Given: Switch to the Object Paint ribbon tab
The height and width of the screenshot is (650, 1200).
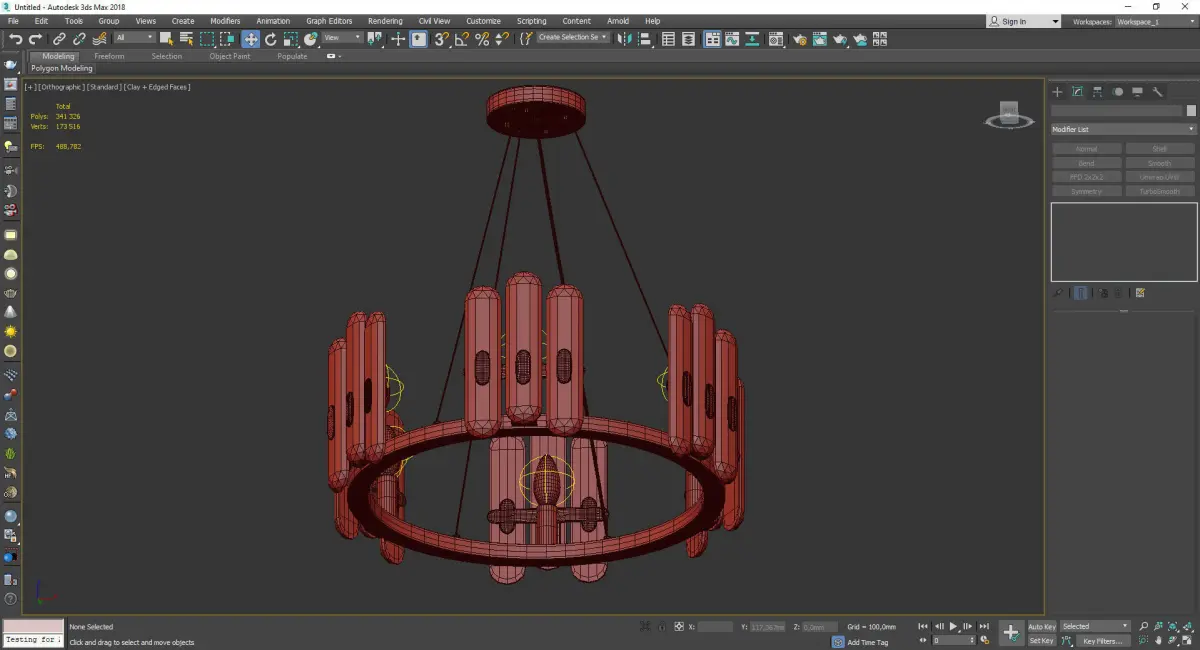Looking at the screenshot, I should (229, 56).
